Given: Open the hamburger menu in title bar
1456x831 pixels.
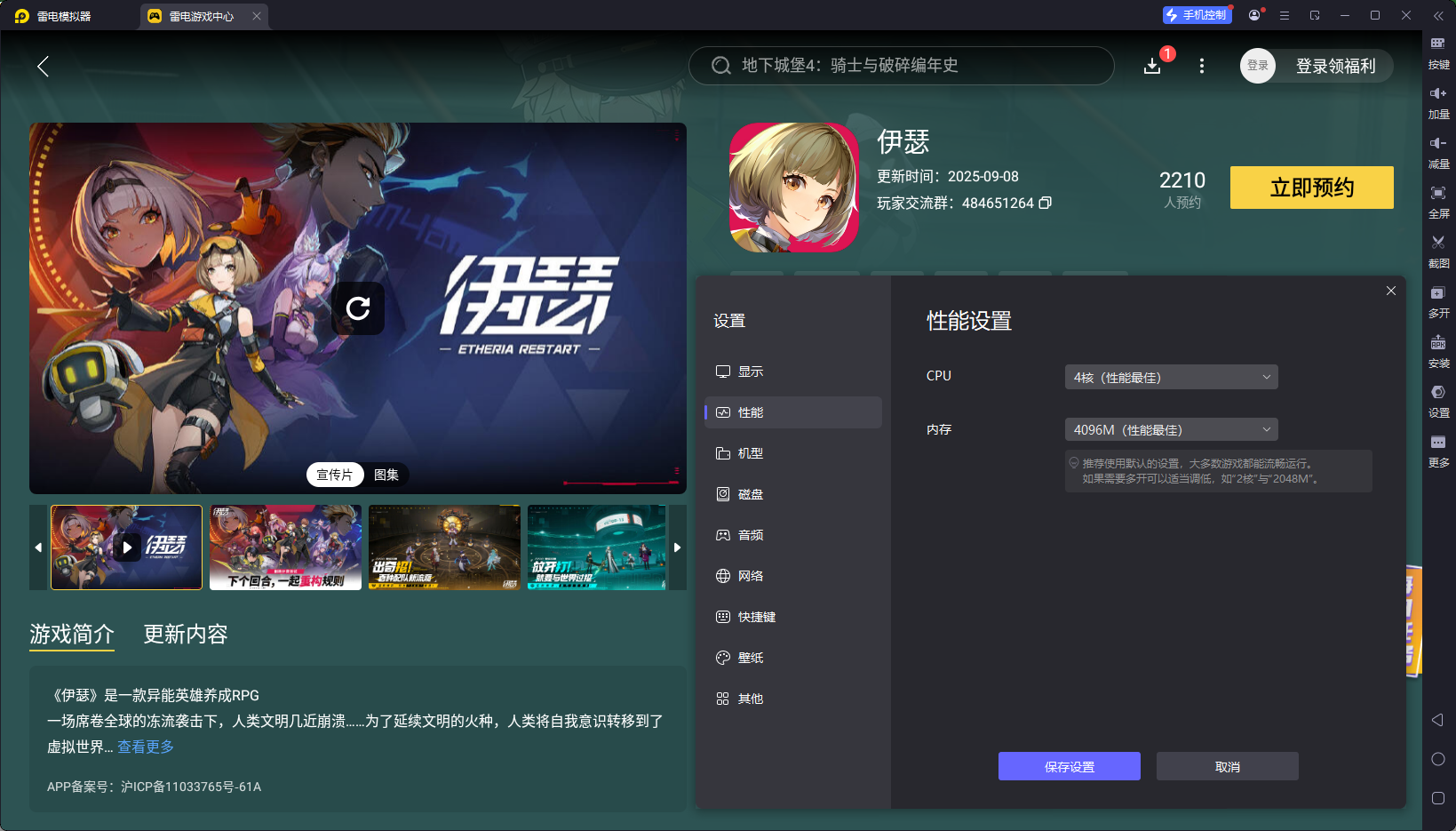Looking at the screenshot, I should coord(1285,15).
